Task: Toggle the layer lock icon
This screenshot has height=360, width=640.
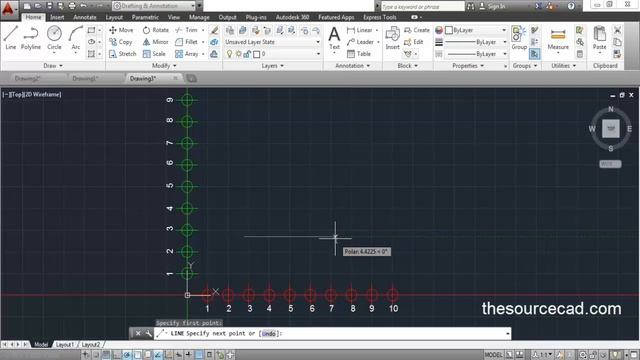Action: (x=247, y=54)
